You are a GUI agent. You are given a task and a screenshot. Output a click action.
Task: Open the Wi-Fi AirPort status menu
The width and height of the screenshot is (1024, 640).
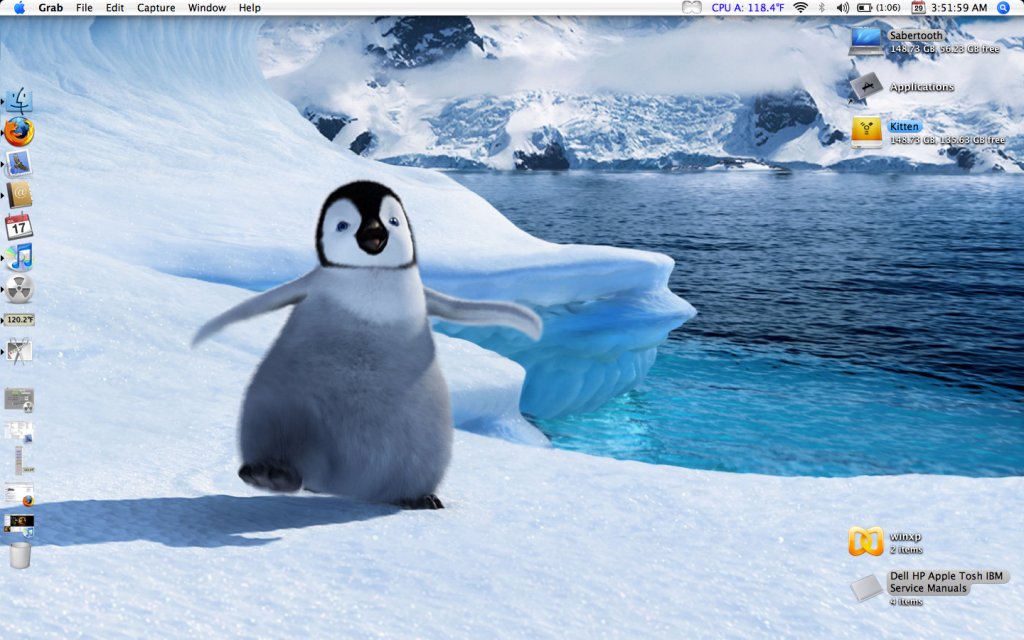800,8
